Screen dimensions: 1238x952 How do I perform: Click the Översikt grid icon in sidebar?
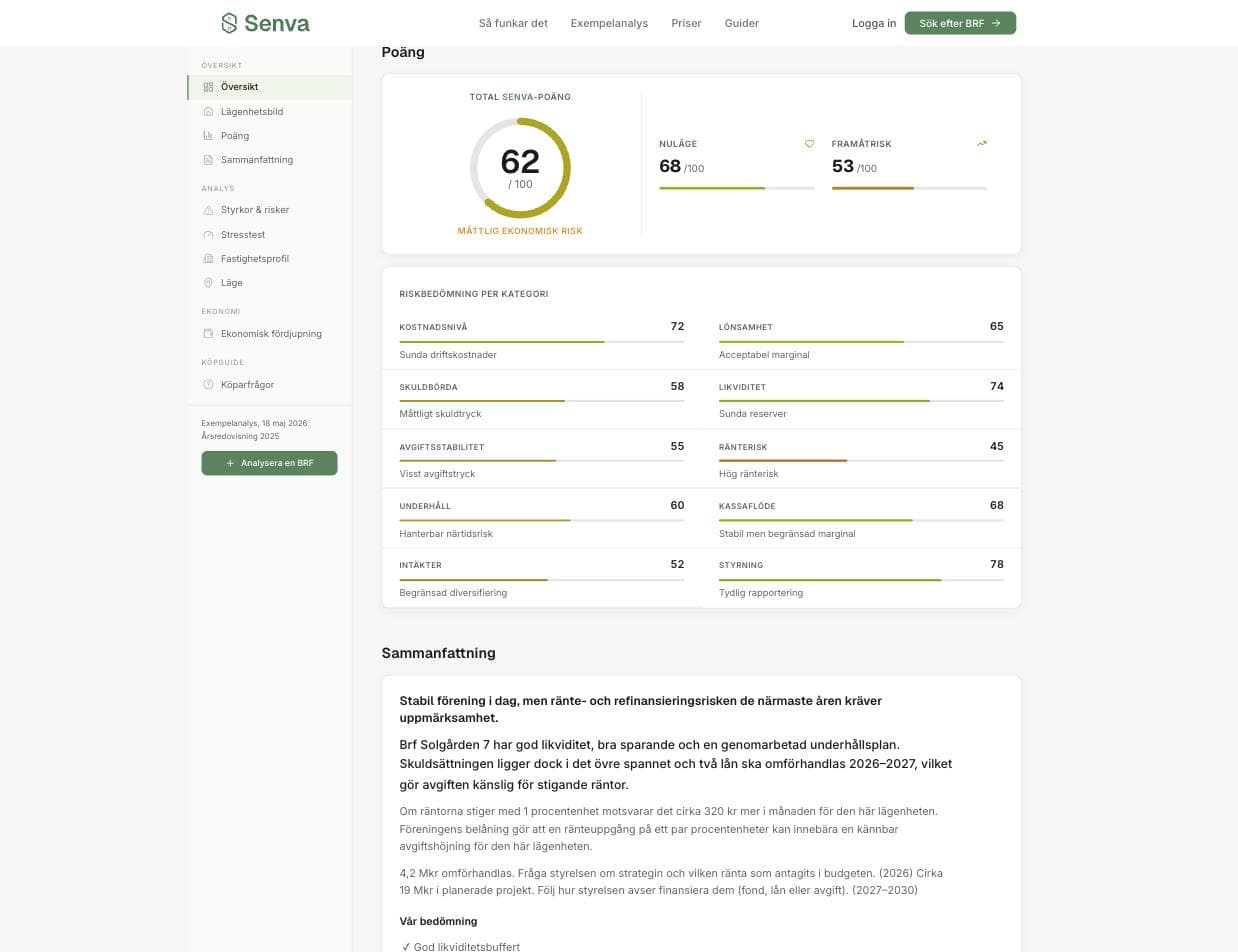pyautogui.click(x=208, y=87)
